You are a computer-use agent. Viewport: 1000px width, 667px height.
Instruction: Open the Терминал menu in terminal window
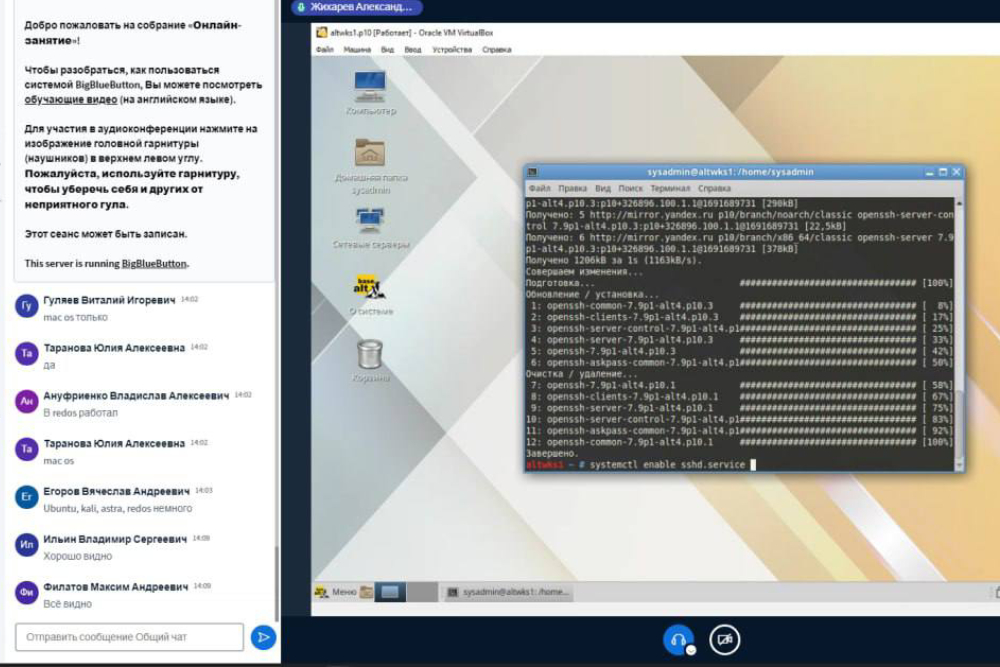[669, 188]
